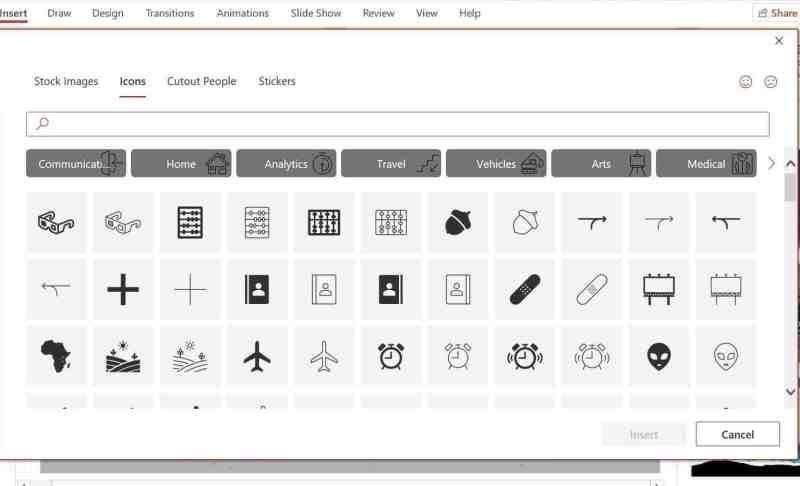This screenshot has width=800, height=486.
Task: Choose the solid billboard icon
Action: 659,289
